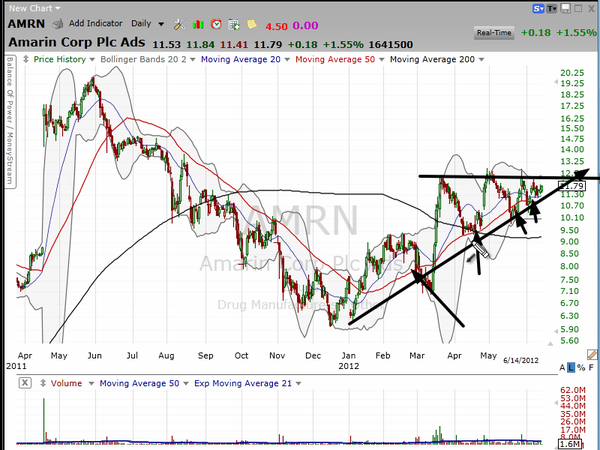
Task: Close the volume pane with X
Action: tap(25, 382)
